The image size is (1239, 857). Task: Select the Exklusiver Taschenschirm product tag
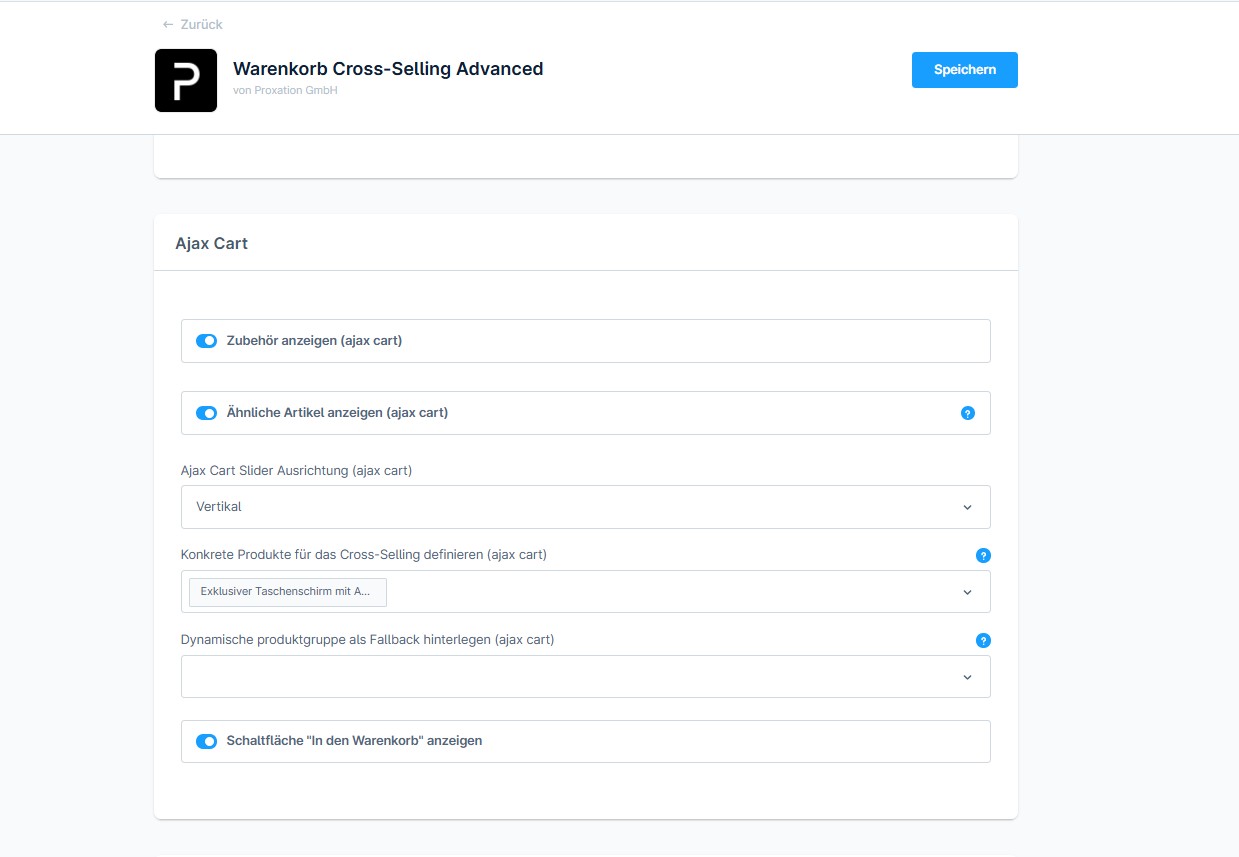286,592
